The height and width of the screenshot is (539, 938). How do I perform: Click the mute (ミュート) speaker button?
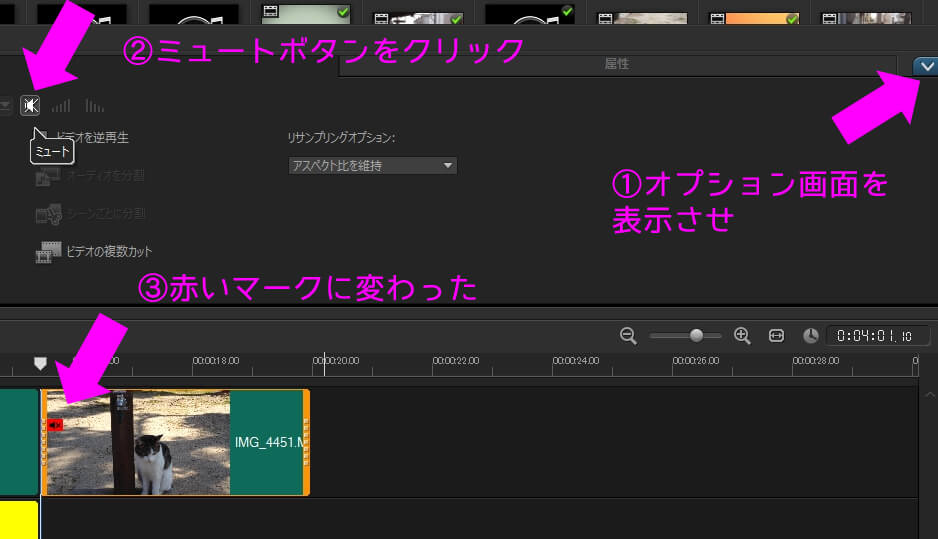tap(30, 105)
